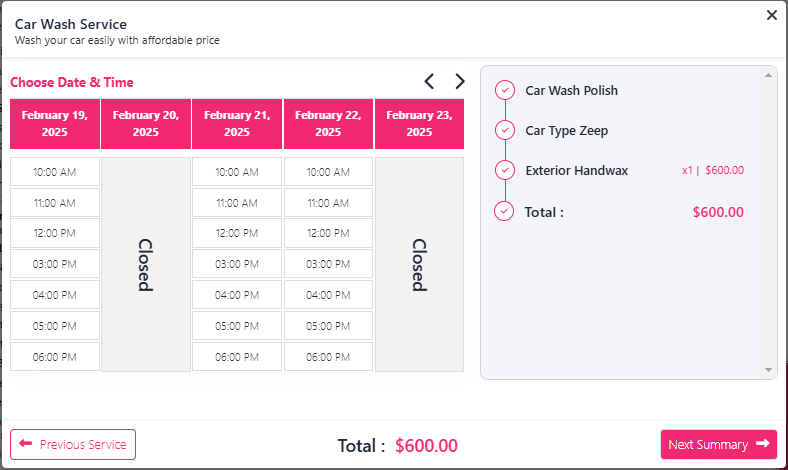
Task: Select the February 19, 2025 column header
Action: click(55, 124)
